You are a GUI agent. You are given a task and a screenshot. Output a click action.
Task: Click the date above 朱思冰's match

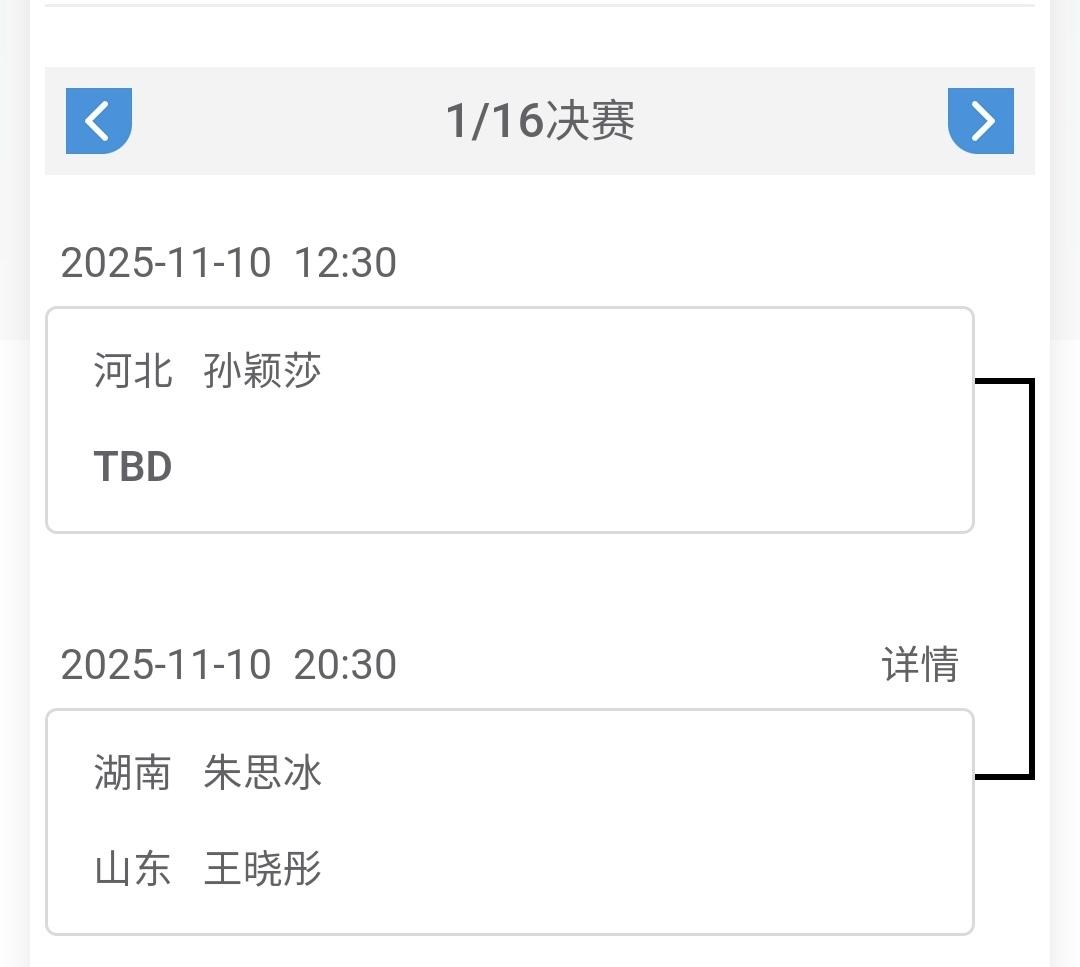166,665
